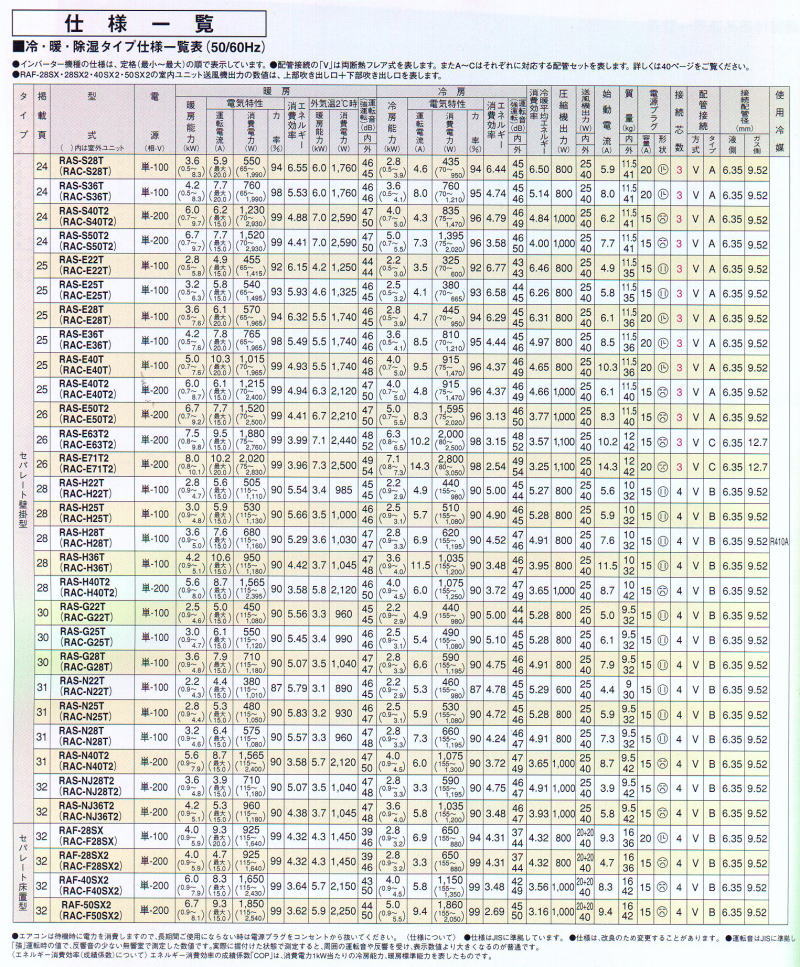Select the (RAC-E22T) outdoor unit name
The height and width of the screenshot is (967, 800).
[85, 271]
